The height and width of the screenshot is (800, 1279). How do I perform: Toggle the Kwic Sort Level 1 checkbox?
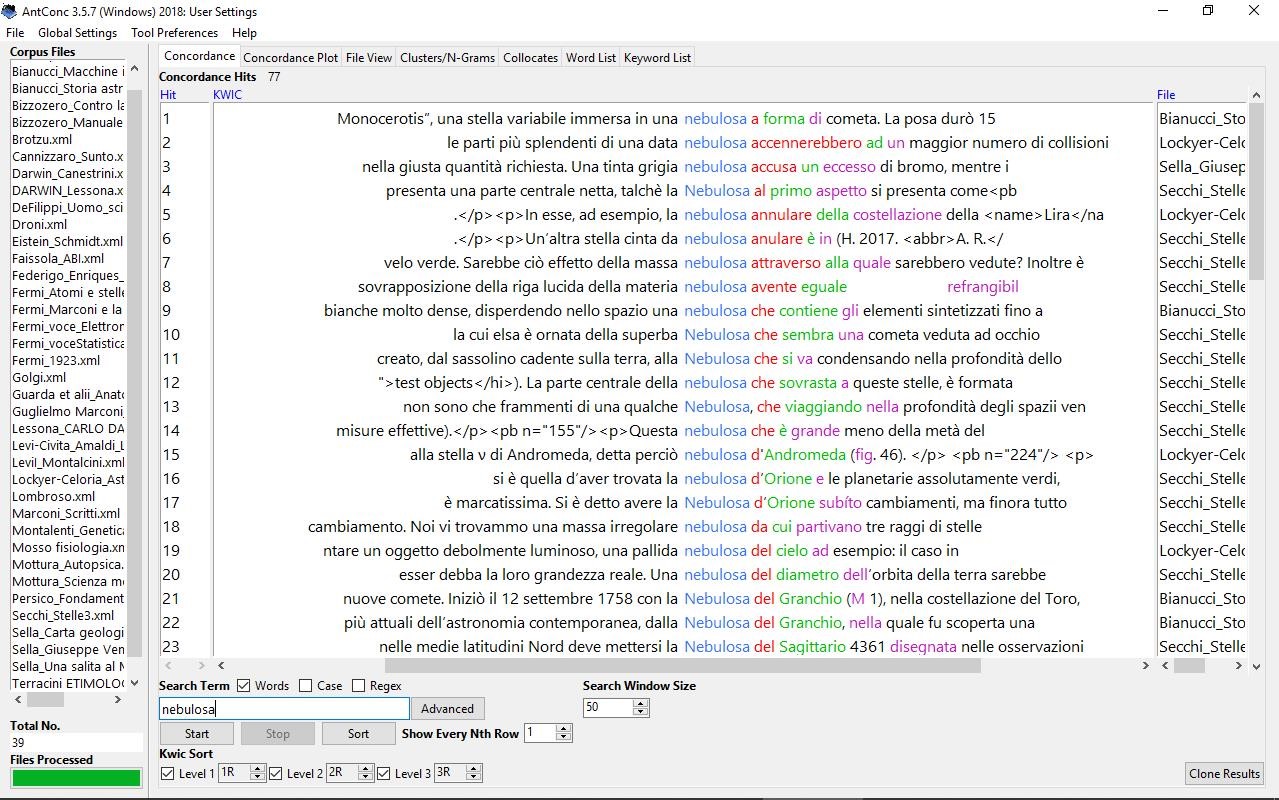(167, 773)
